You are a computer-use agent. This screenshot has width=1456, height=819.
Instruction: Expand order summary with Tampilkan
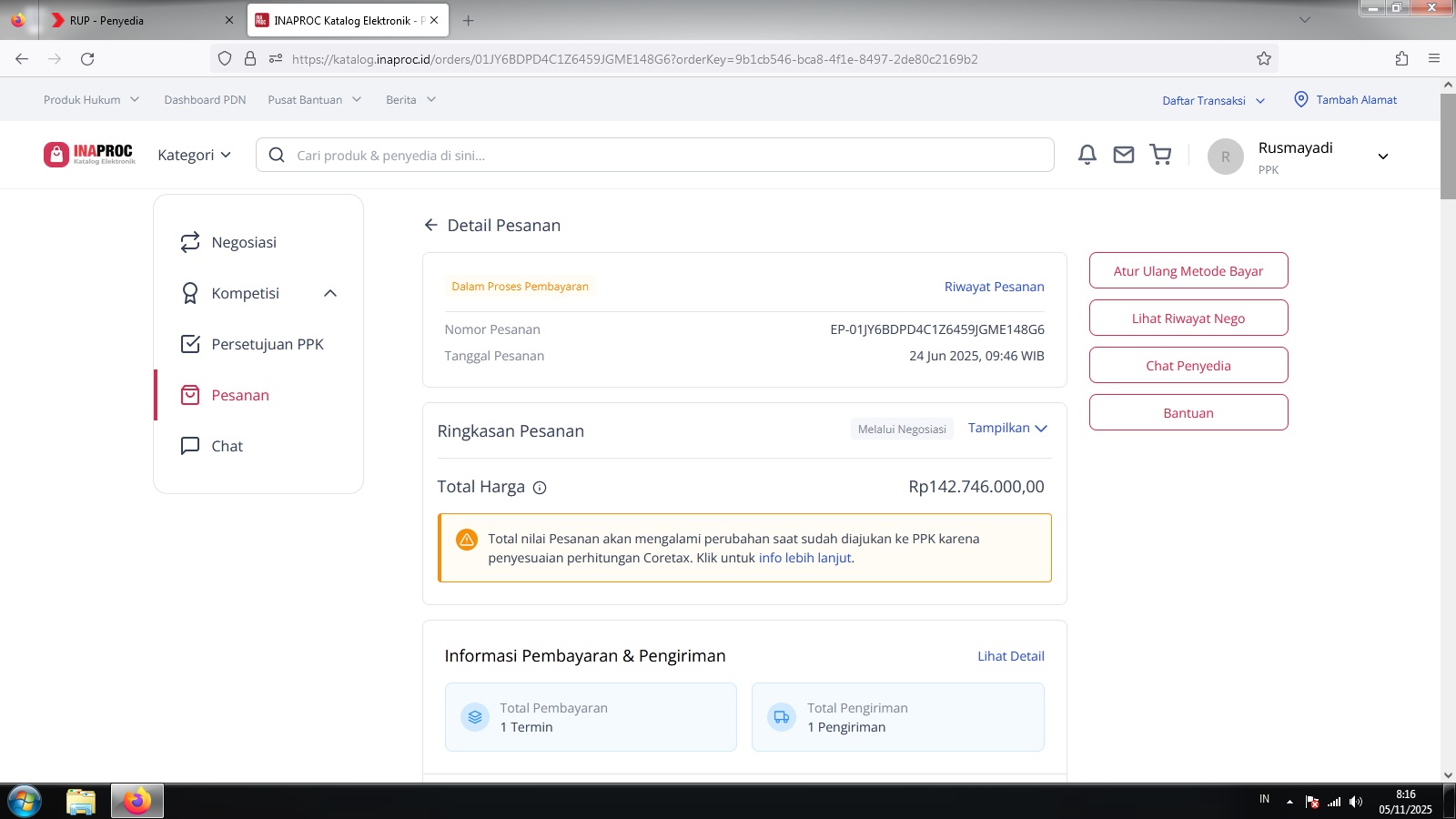click(x=1007, y=429)
